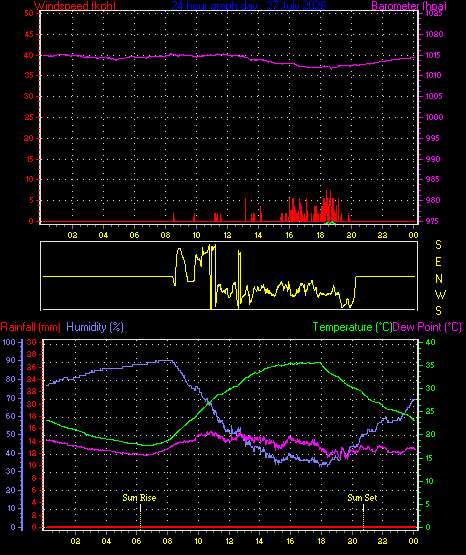Click windspeed axis value "15"
The image size is (466, 555).
[x=29, y=159]
